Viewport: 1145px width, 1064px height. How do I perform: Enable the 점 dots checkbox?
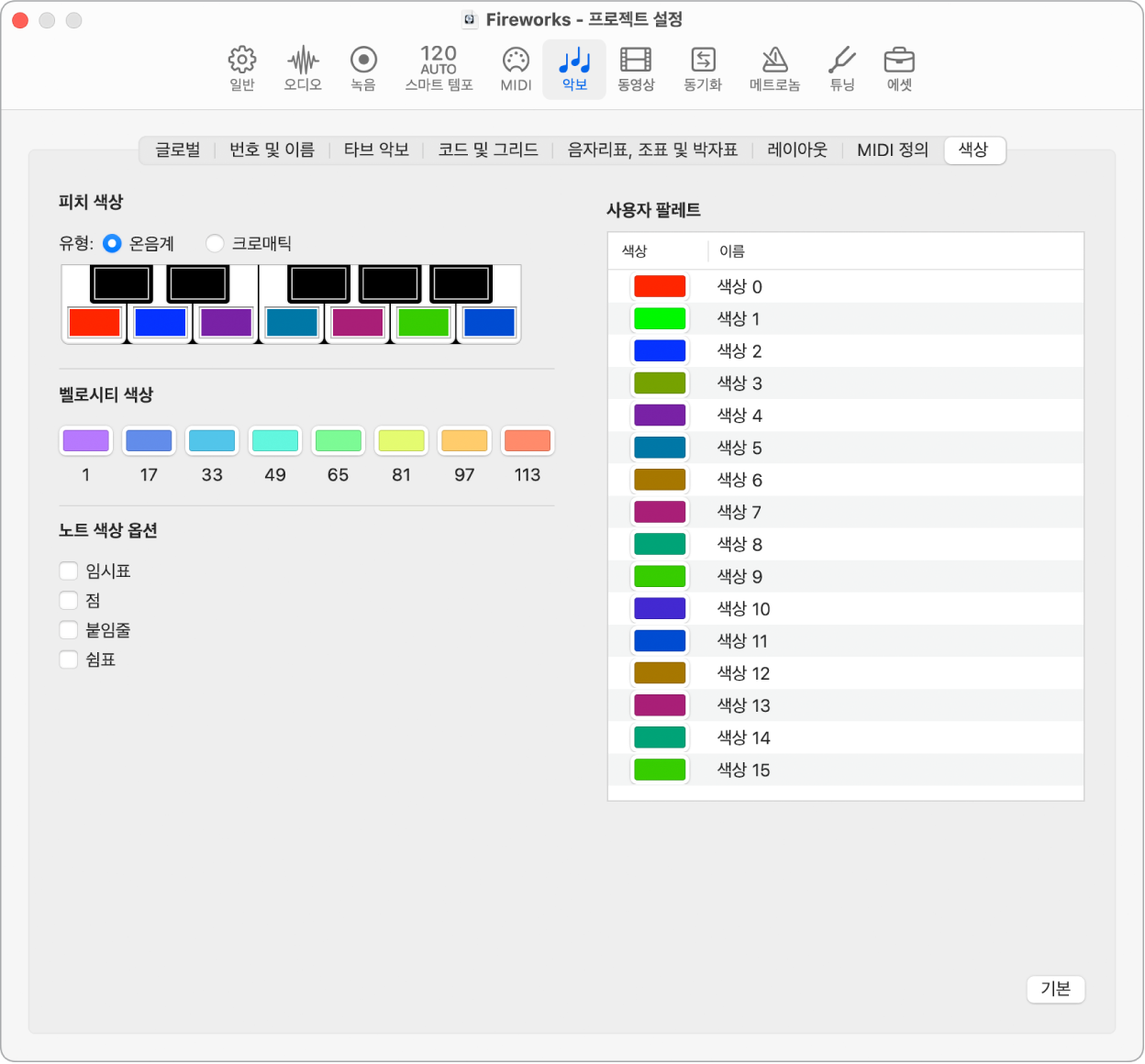[x=69, y=601]
